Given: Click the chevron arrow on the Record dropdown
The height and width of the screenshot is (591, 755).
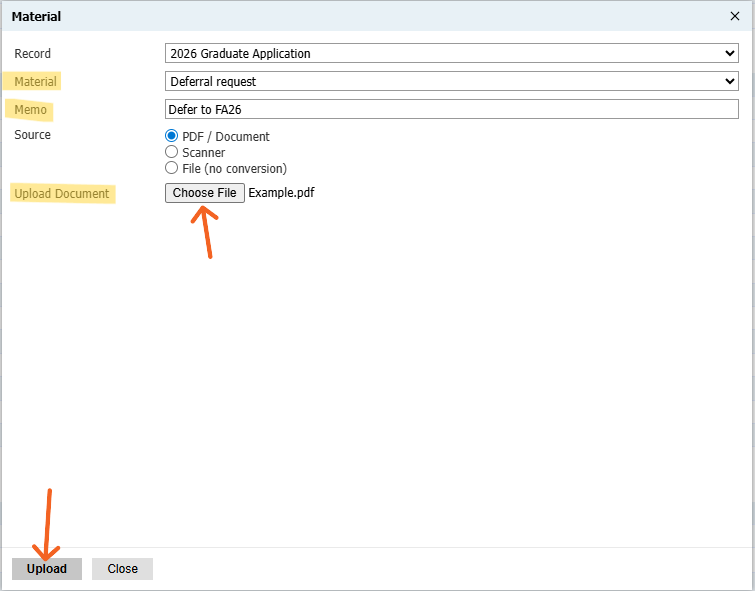Looking at the screenshot, I should 729,53.
